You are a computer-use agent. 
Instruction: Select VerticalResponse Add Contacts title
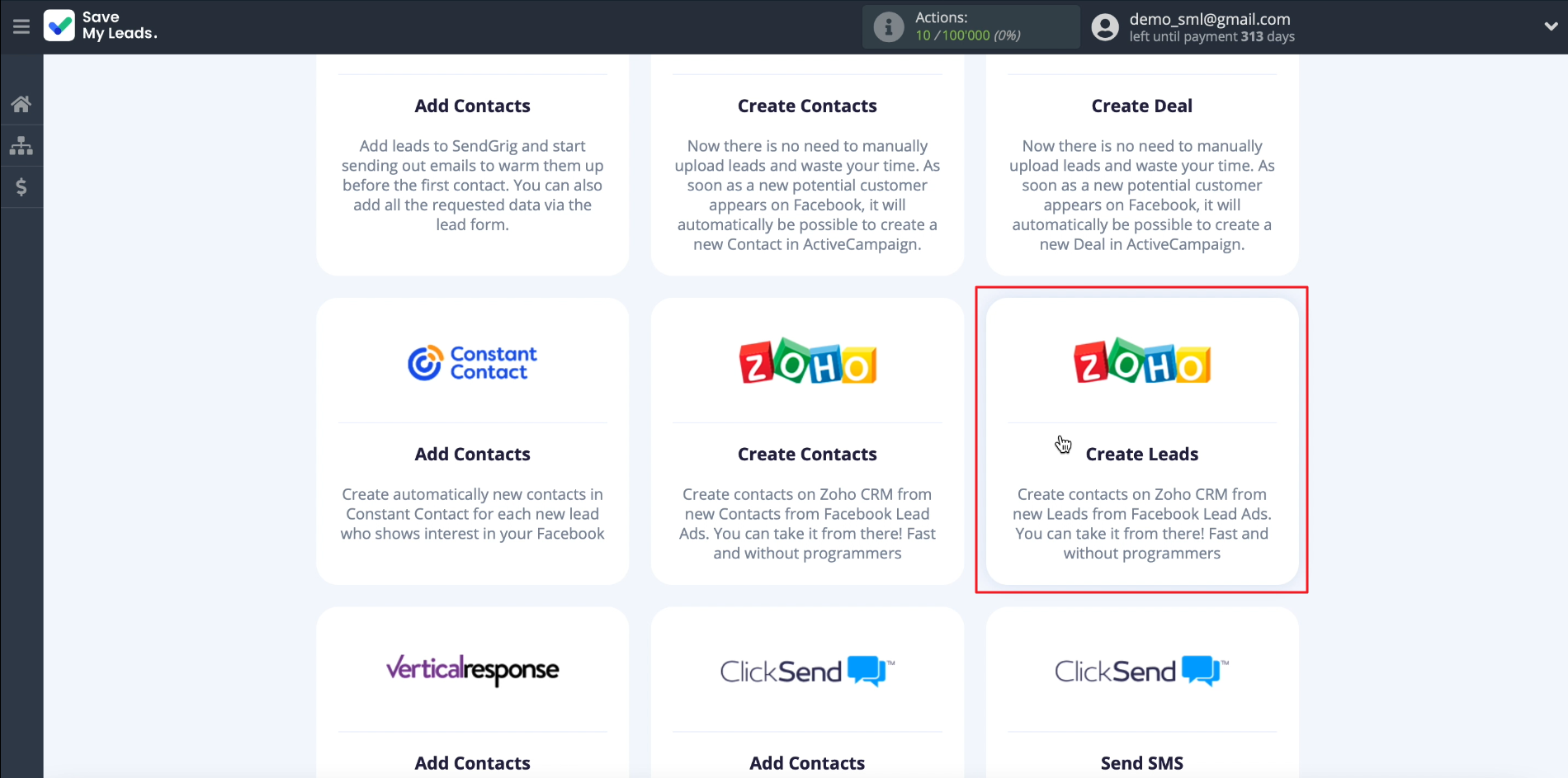[x=472, y=763]
